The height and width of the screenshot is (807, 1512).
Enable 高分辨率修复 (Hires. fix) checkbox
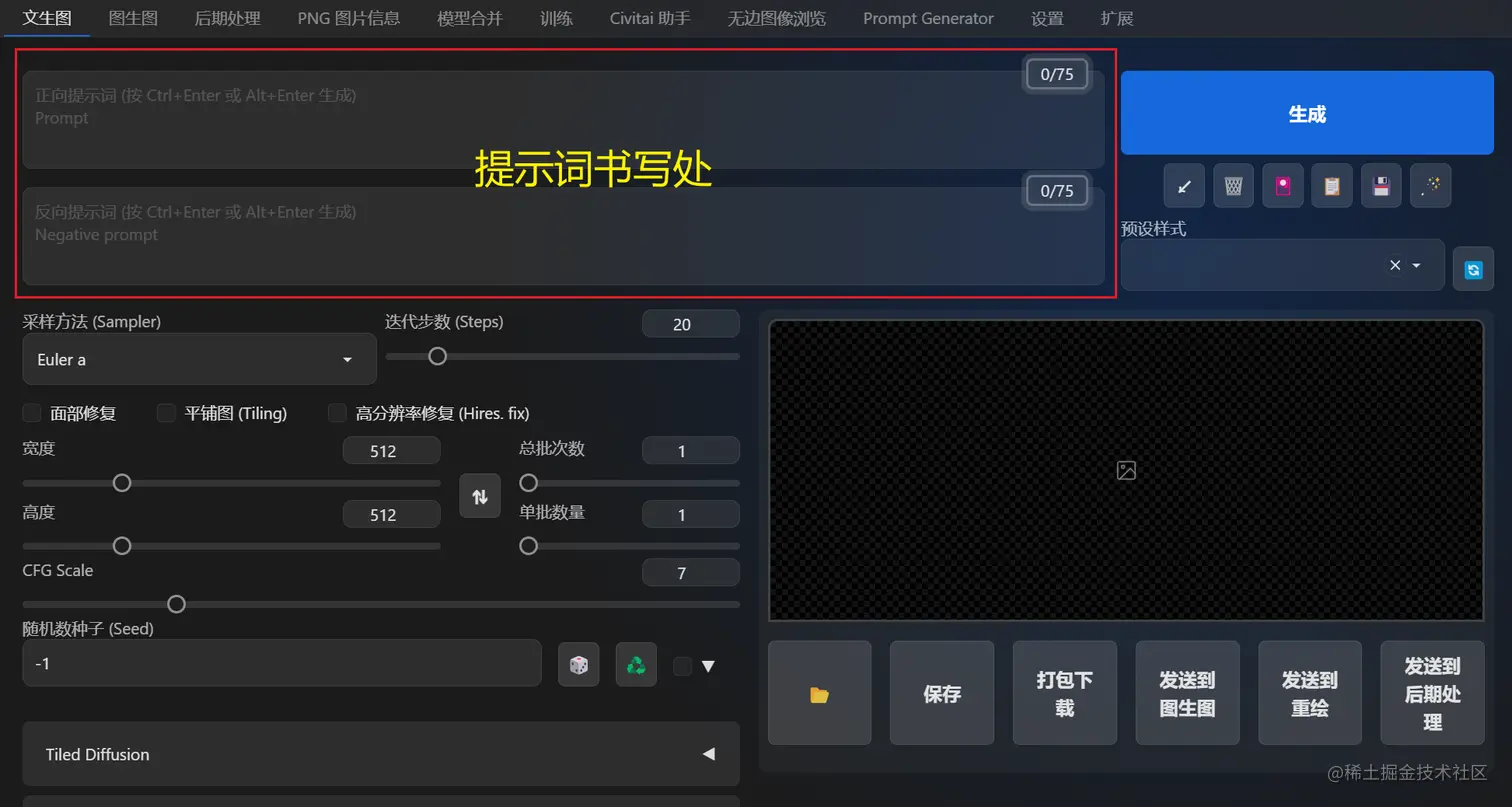pos(337,413)
